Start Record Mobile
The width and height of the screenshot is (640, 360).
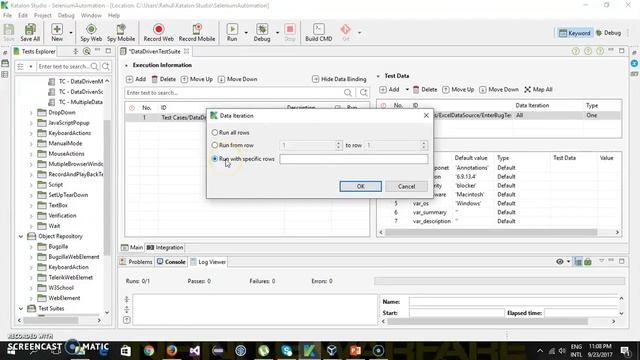click(x=197, y=32)
